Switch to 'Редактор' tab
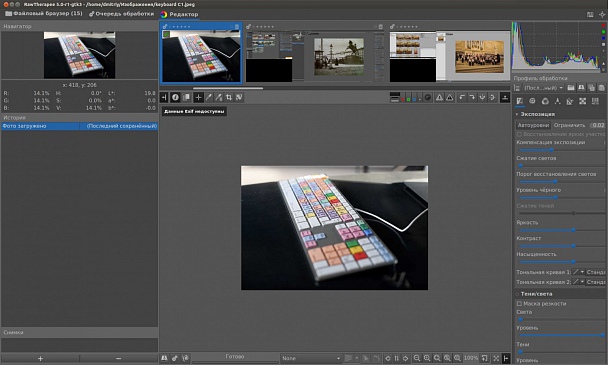This screenshot has width=608, height=365. coord(179,14)
